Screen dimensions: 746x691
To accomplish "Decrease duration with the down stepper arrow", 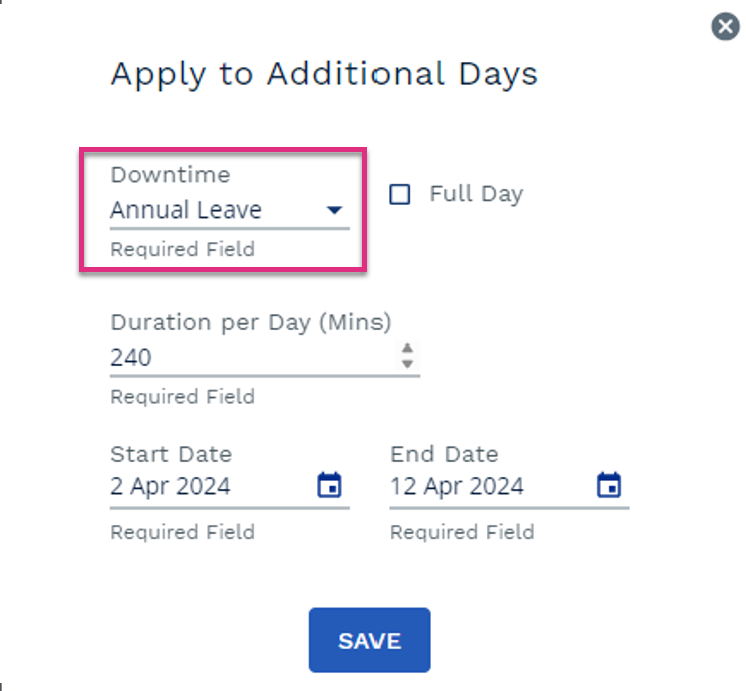I will (x=407, y=364).
